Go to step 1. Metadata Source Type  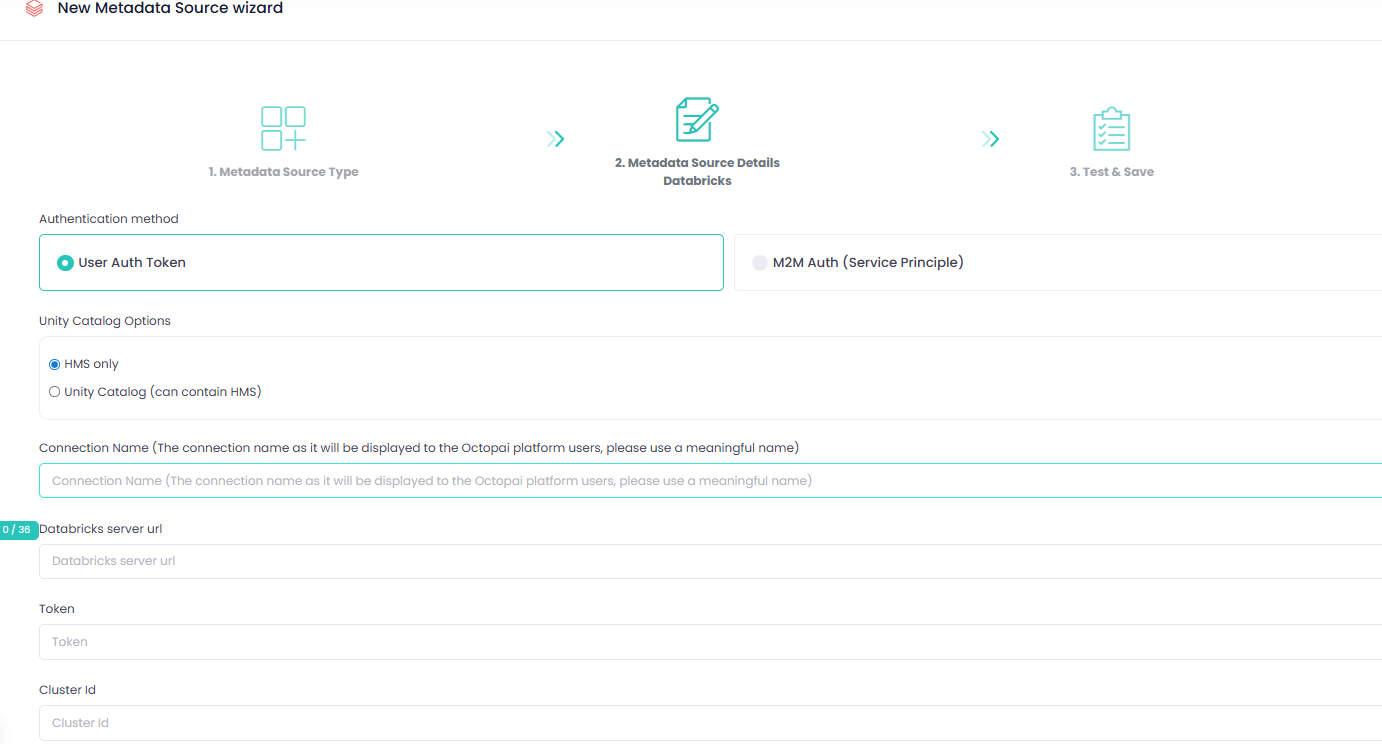[284, 171]
